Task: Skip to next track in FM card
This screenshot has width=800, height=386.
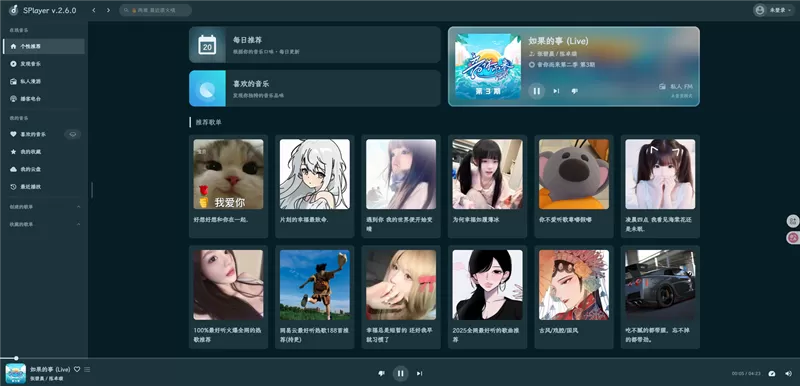Action: pyautogui.click(x=556, y=91)
